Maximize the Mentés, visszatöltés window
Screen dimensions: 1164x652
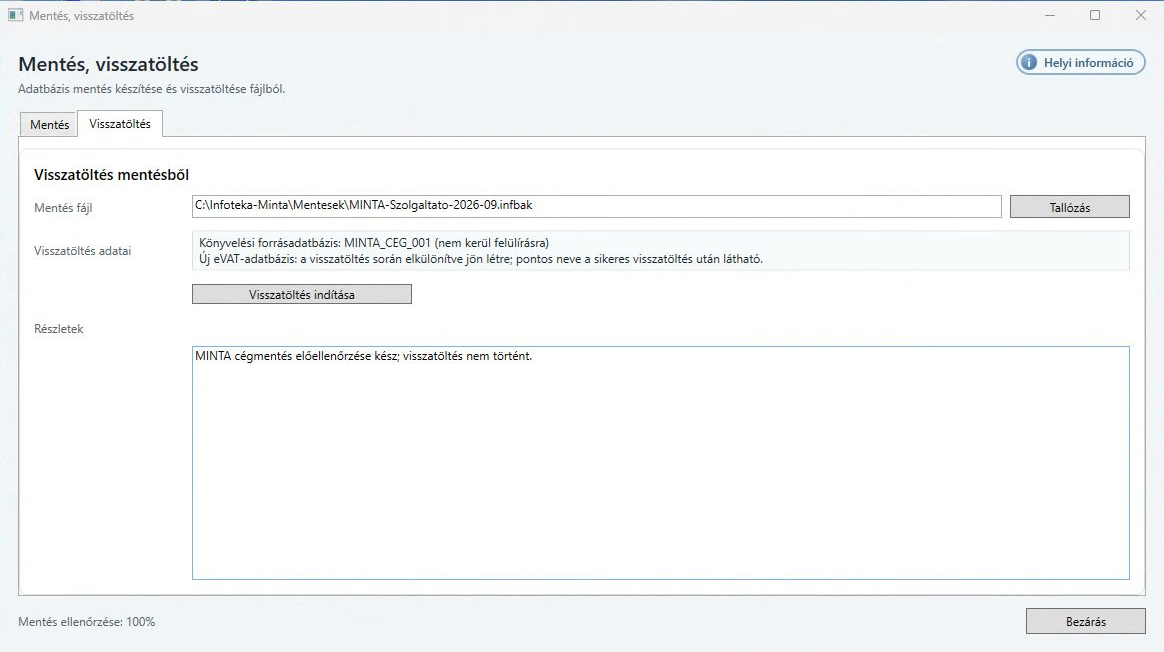coord(1095,16)
